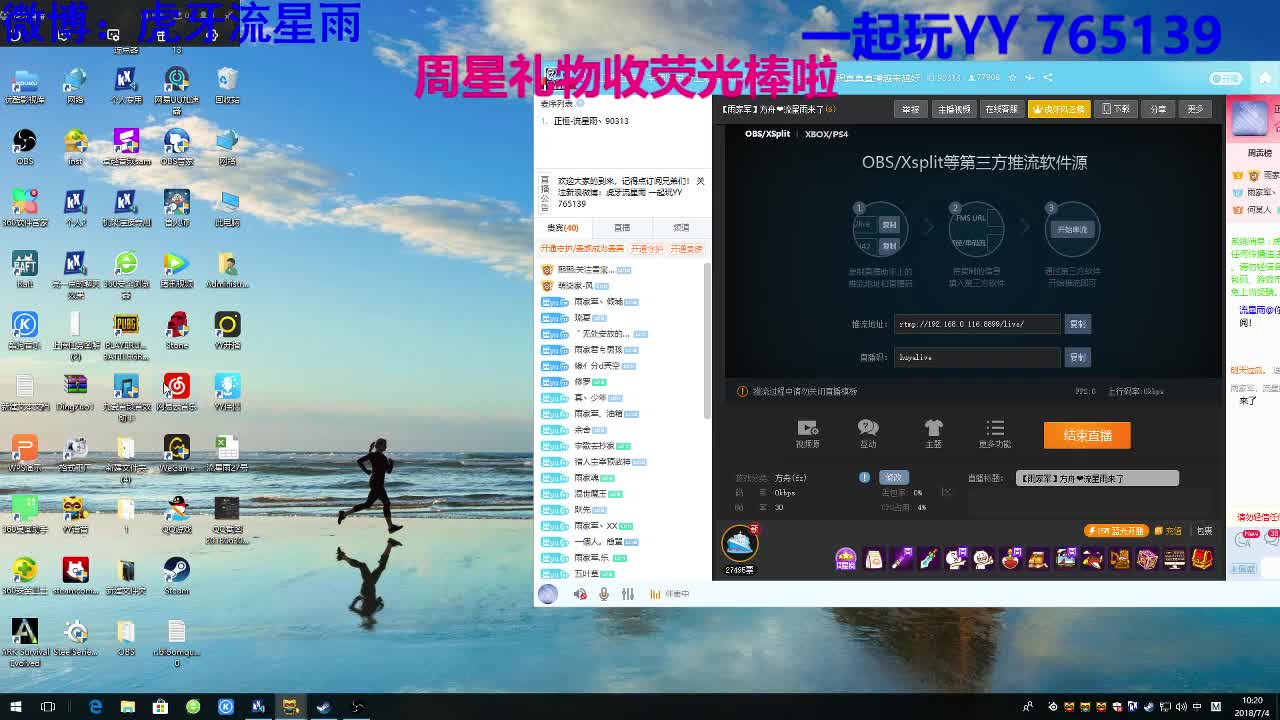Click the treasure chest gift icon

(1202, 559)
